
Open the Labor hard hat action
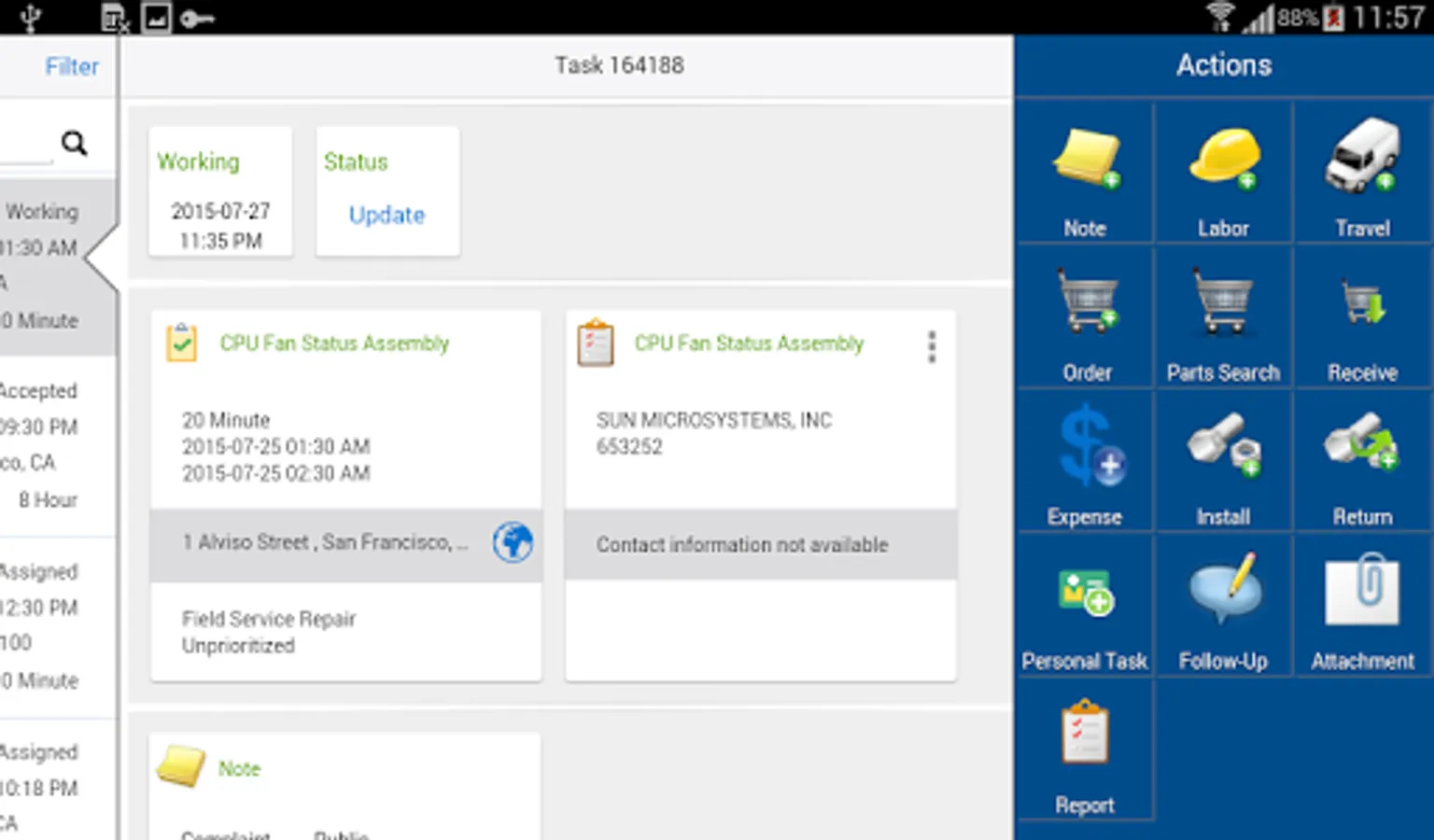[1223, 174]
